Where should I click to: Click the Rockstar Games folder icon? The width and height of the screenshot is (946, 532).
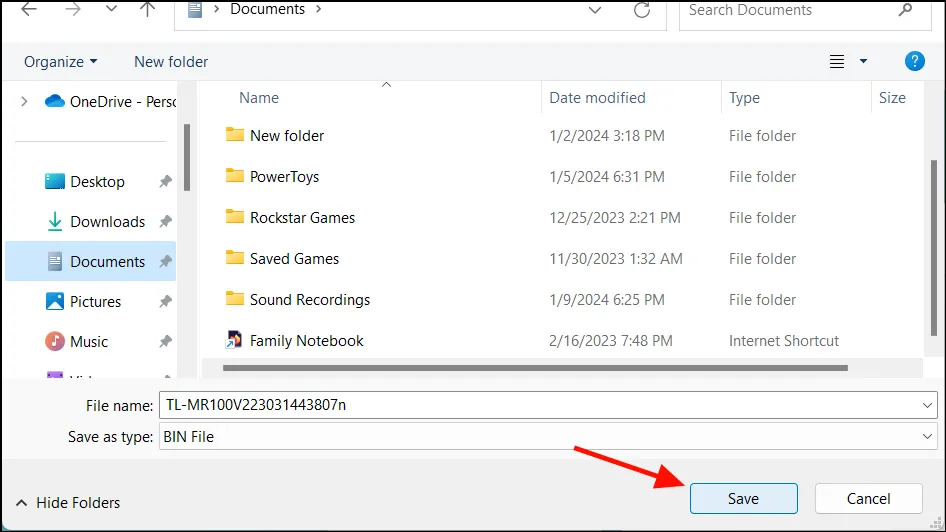point(235,217)
